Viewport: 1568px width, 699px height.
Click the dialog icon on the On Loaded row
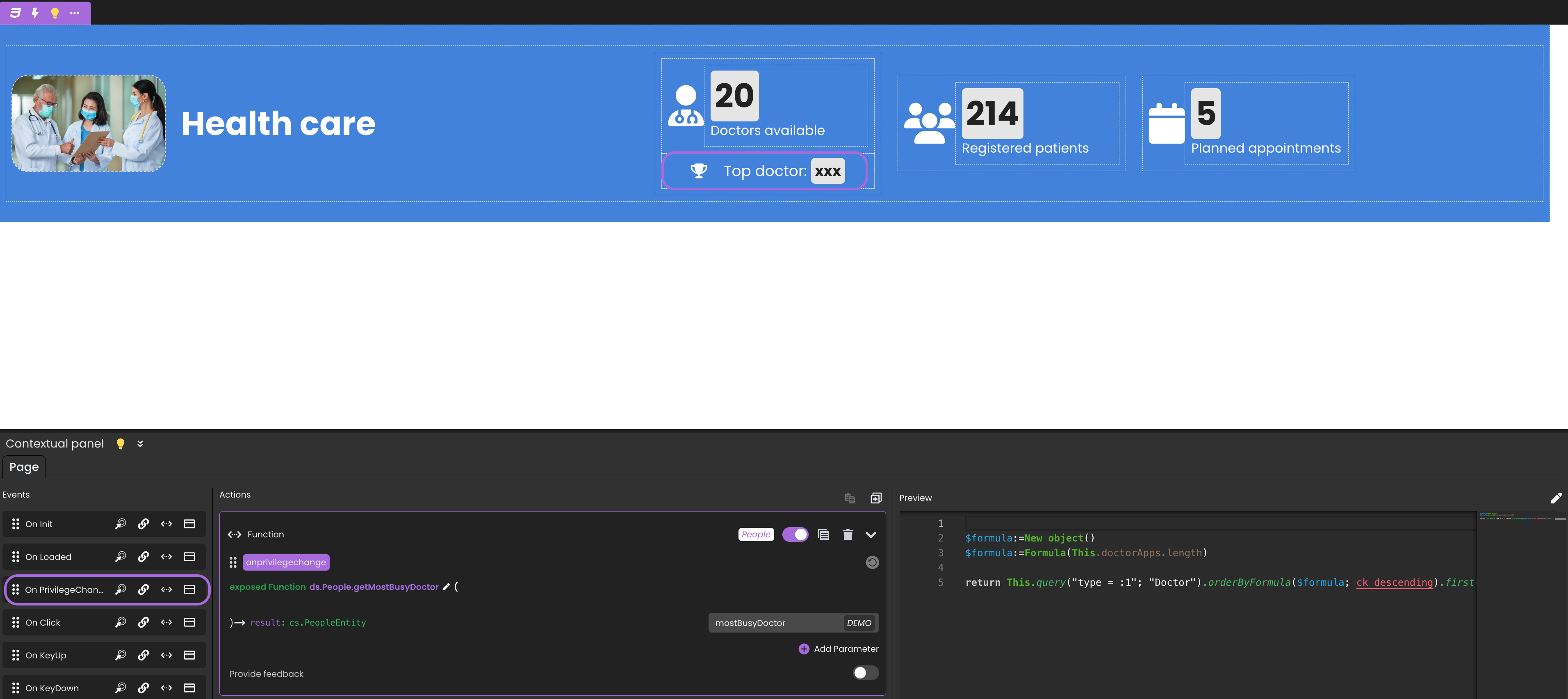point(189,557)
